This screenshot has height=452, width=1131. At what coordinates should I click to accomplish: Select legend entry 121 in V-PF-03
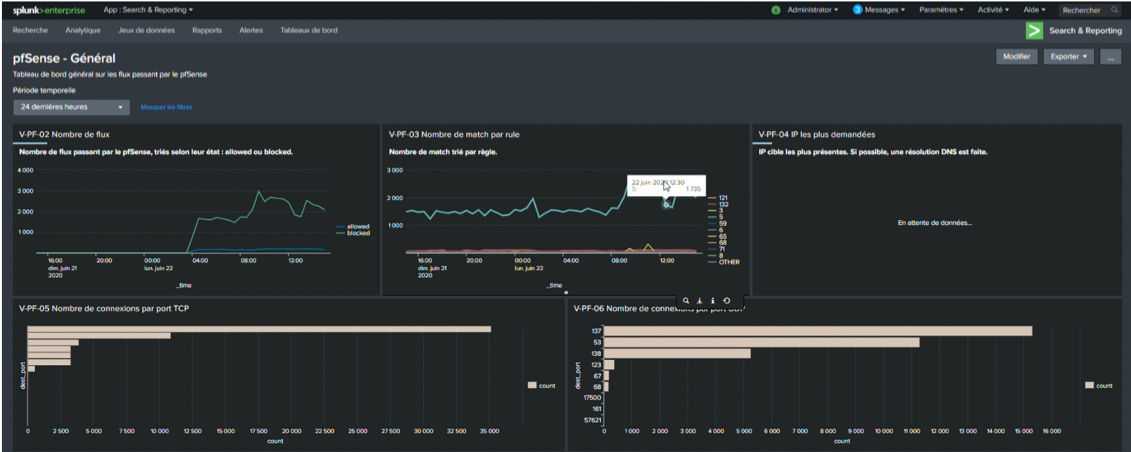tap(716, 198)
